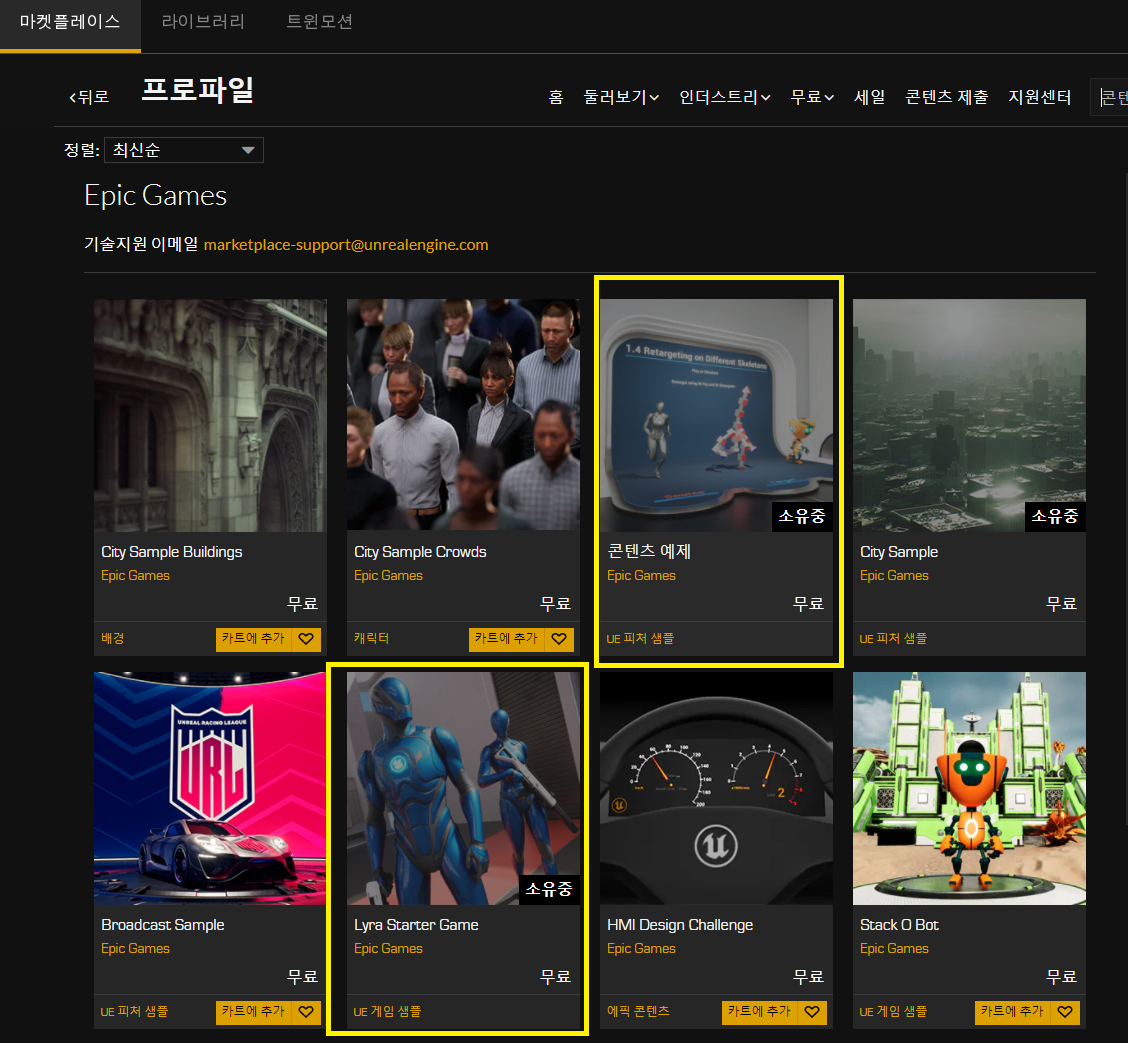1128x1043 pixels.
Task: Expand the 인더스트리 menu
Action: click(724, 97)
